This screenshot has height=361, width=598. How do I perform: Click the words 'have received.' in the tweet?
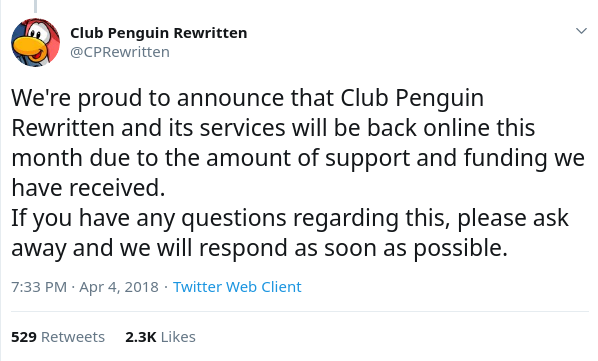pyautogui.click(x=88, y=188)
